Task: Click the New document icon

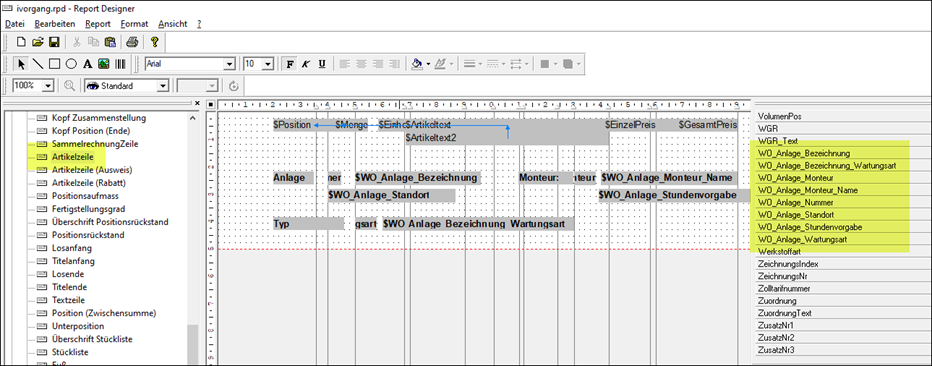Action: tap(21, 42)
